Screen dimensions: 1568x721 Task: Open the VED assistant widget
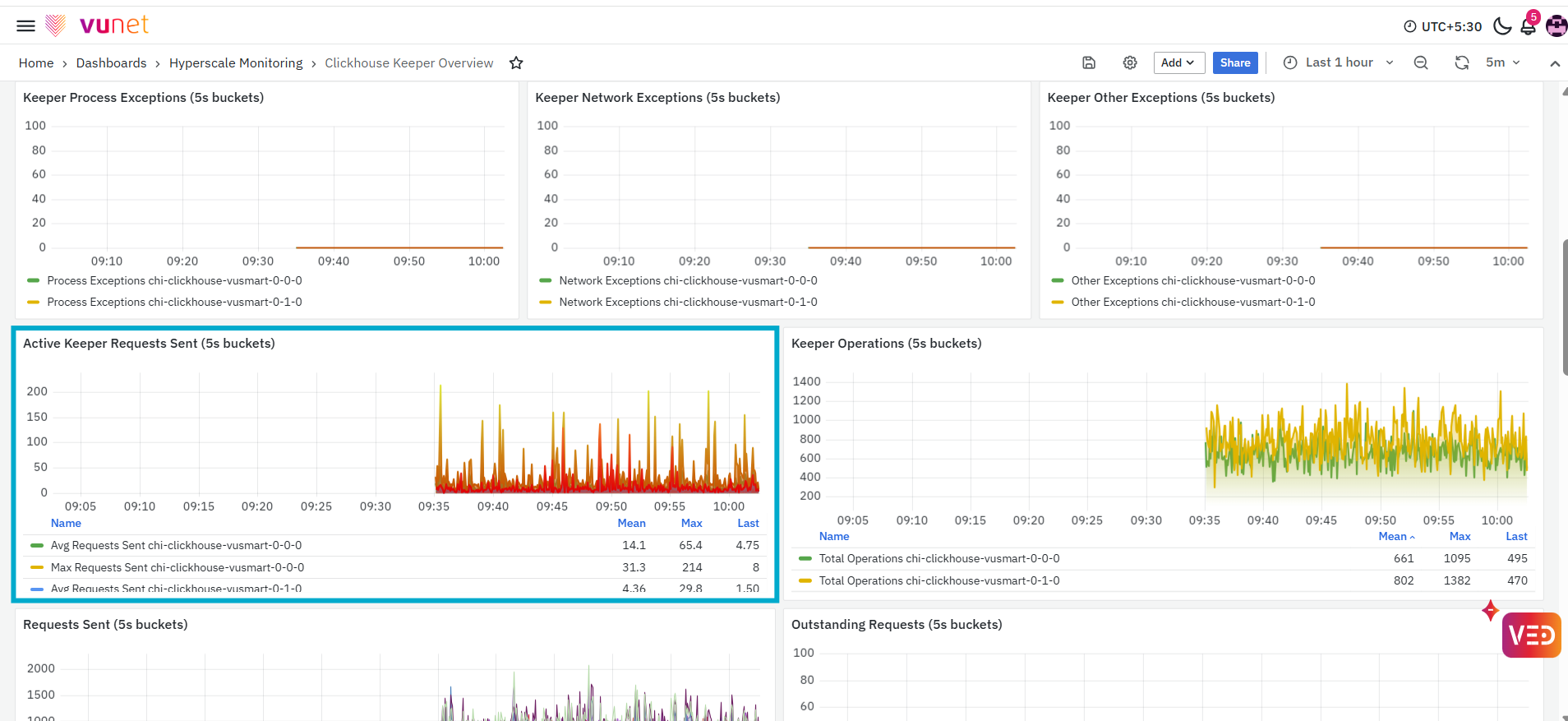(1531, 635)
